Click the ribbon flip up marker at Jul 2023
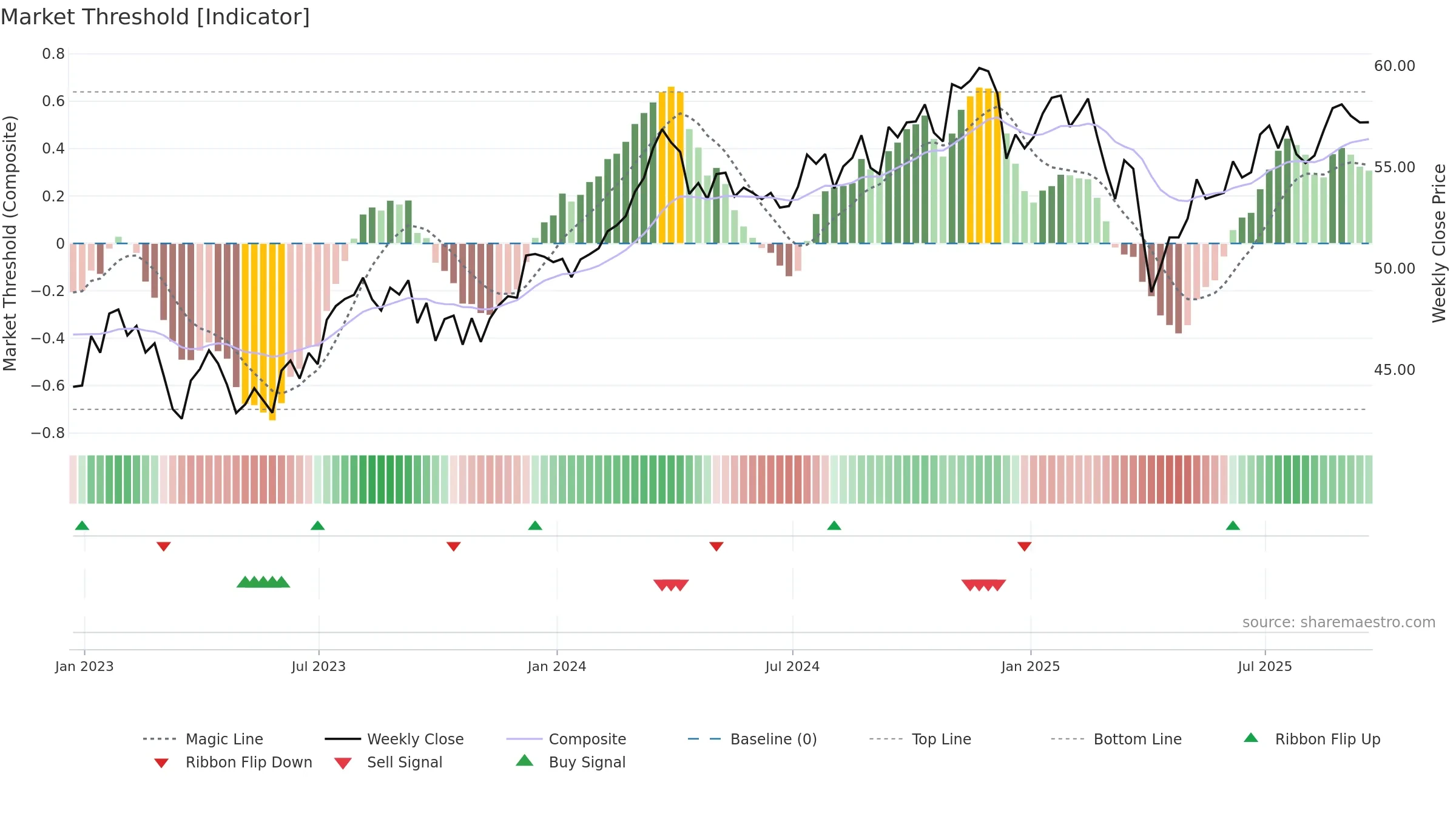Viewport: 1456px width, 819px height. (x=317, y=525)
